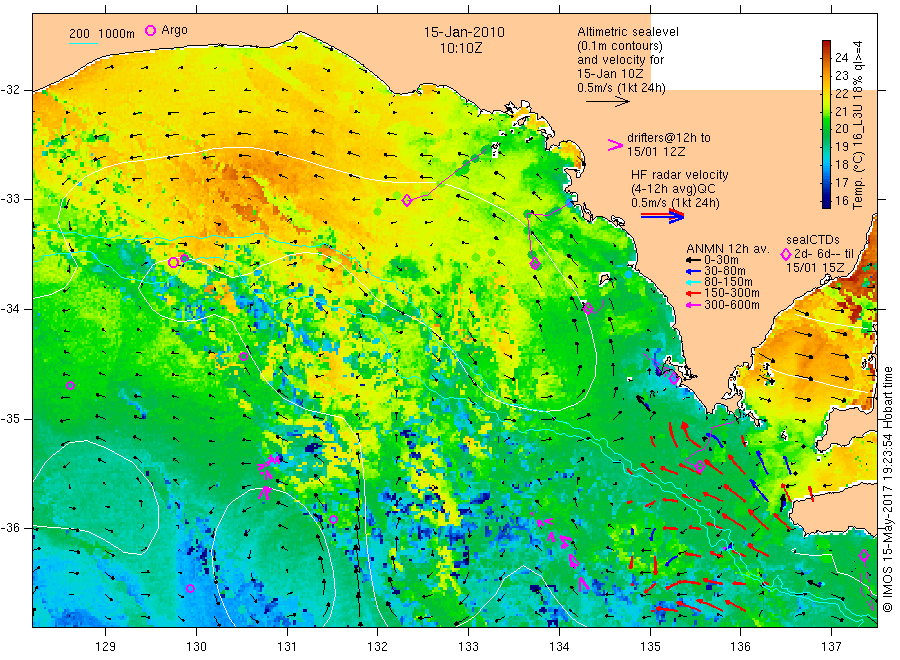
Task: Click the -36 latitude axis label
Action: [x=11, y=527]
